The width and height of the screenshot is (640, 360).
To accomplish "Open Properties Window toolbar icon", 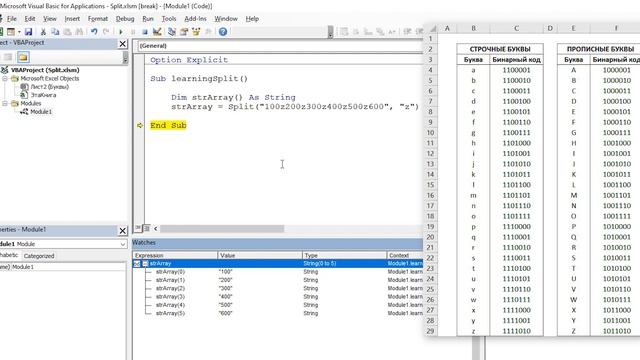I will pos(184,32).
